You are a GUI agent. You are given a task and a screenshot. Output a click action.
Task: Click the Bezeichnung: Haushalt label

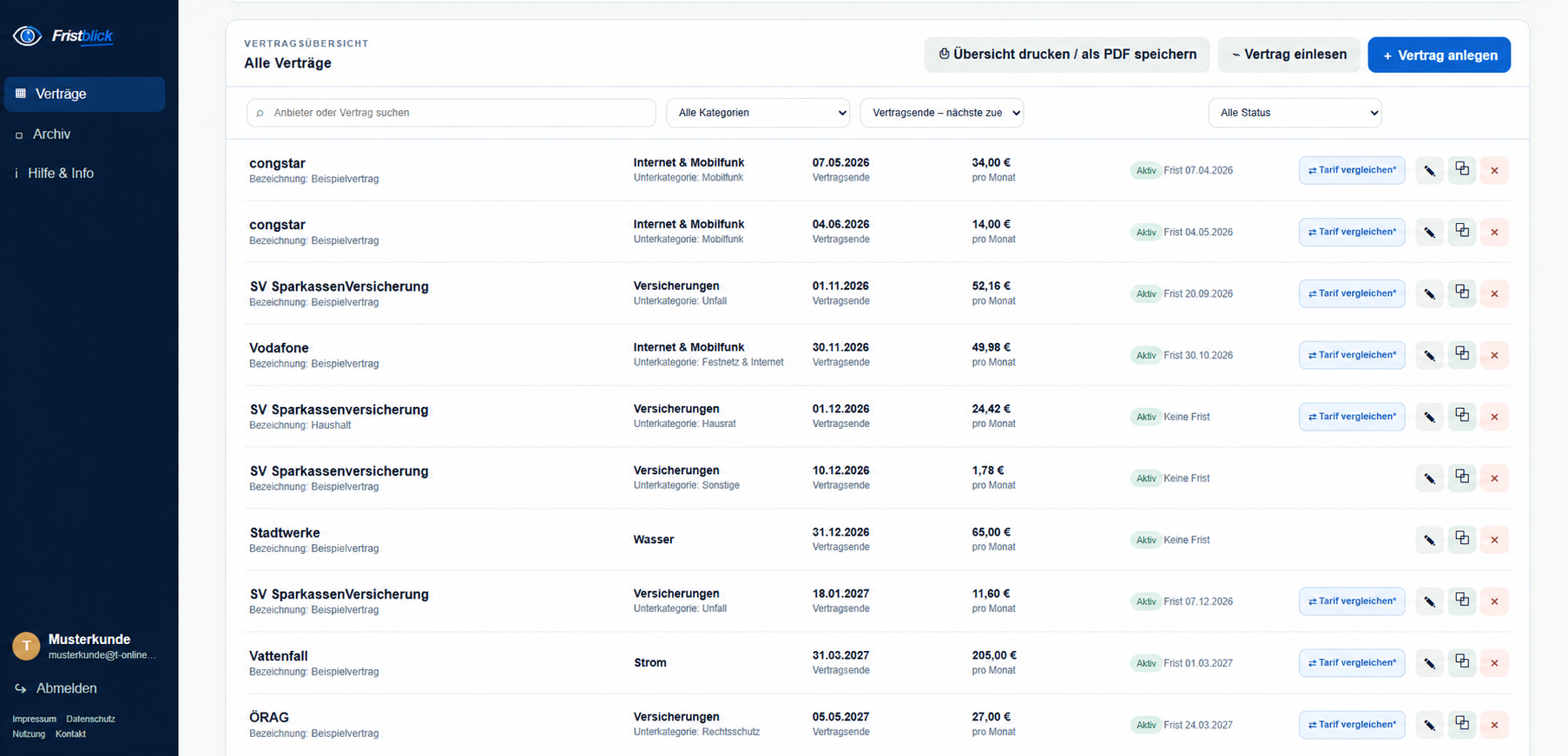click(x=300, y=425)
